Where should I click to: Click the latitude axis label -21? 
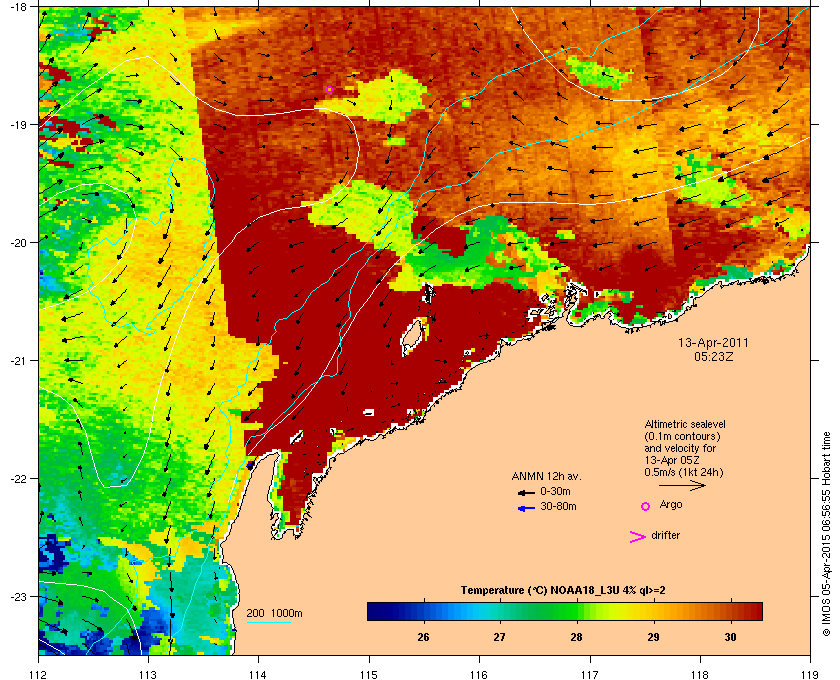coord(18,360)
